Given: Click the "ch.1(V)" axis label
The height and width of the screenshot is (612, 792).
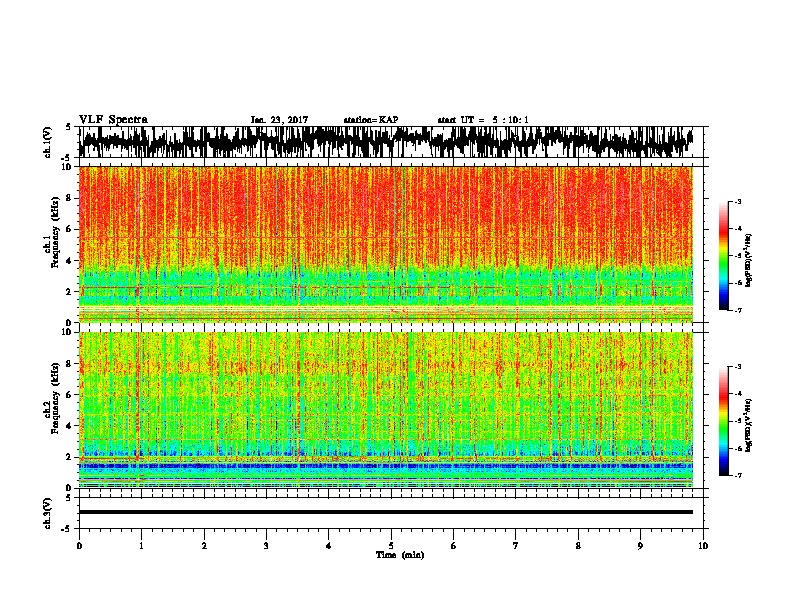Looking at the screenshot, I should click(x=48, y=142).
